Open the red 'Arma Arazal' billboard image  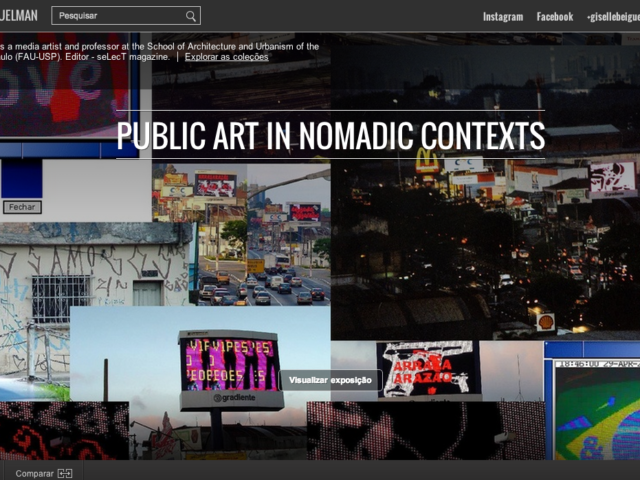(428, 368)
